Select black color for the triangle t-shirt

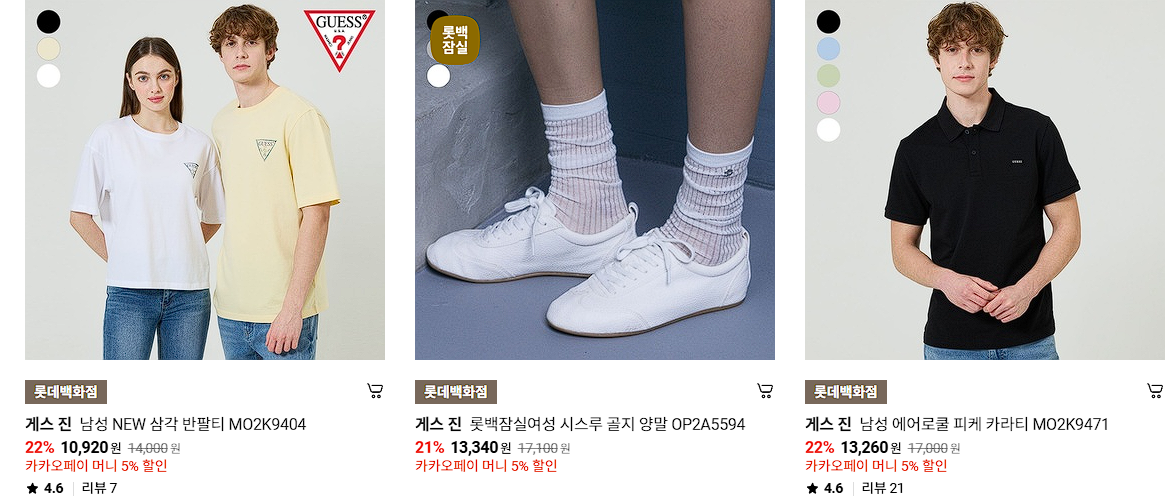[x=48, y=22]
